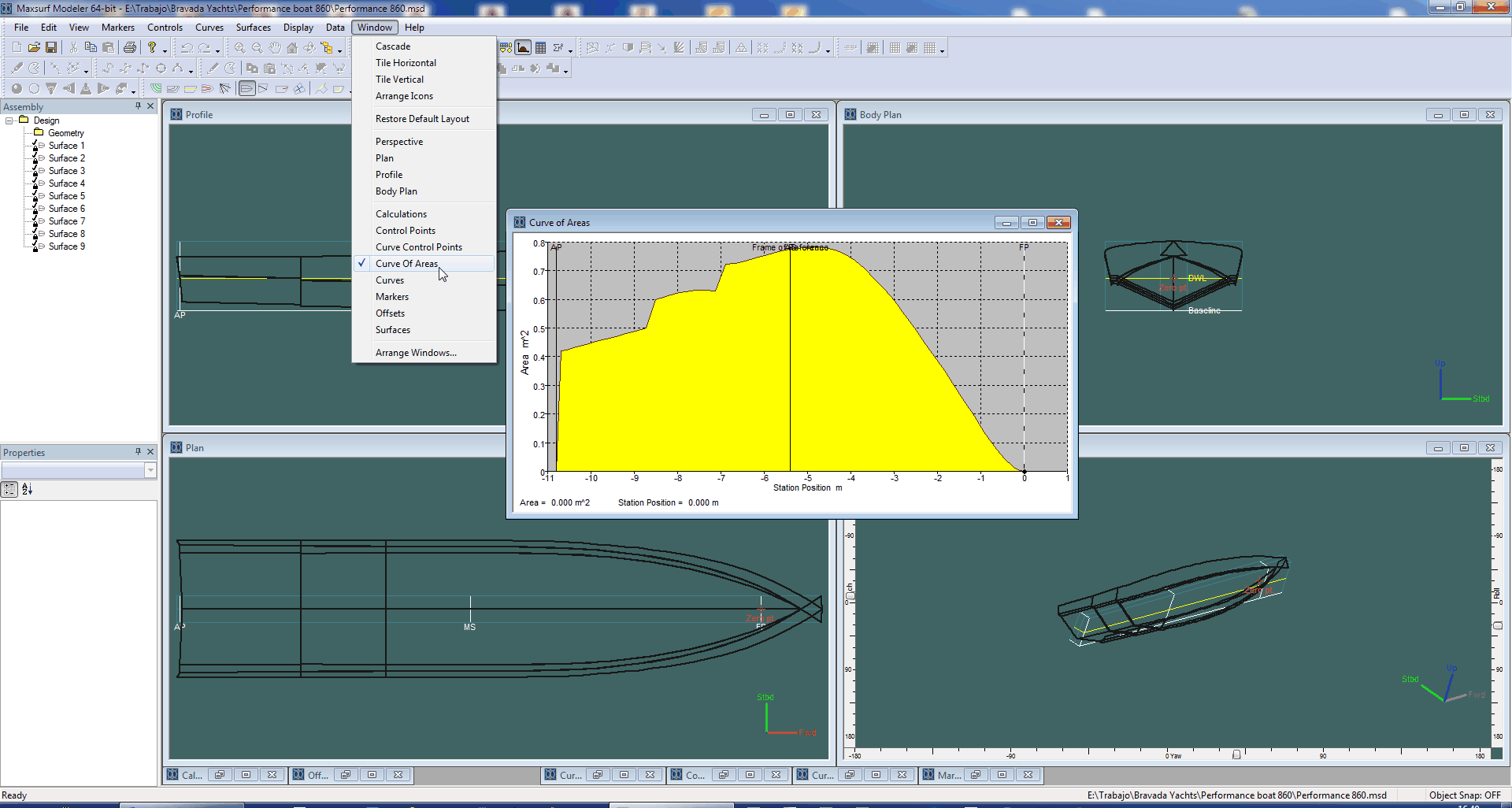1512x808 pixels.
Task: Click the Yaw slider handle in Perspective view
Action: [1236, 755]
